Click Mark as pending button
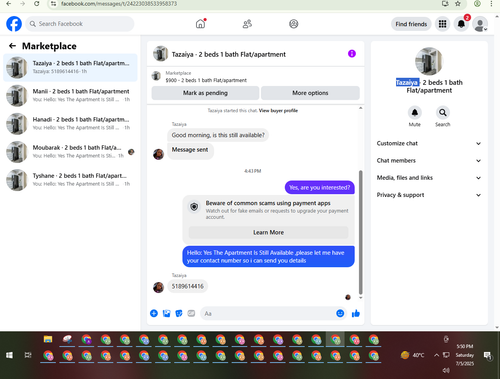 point(205,93)
